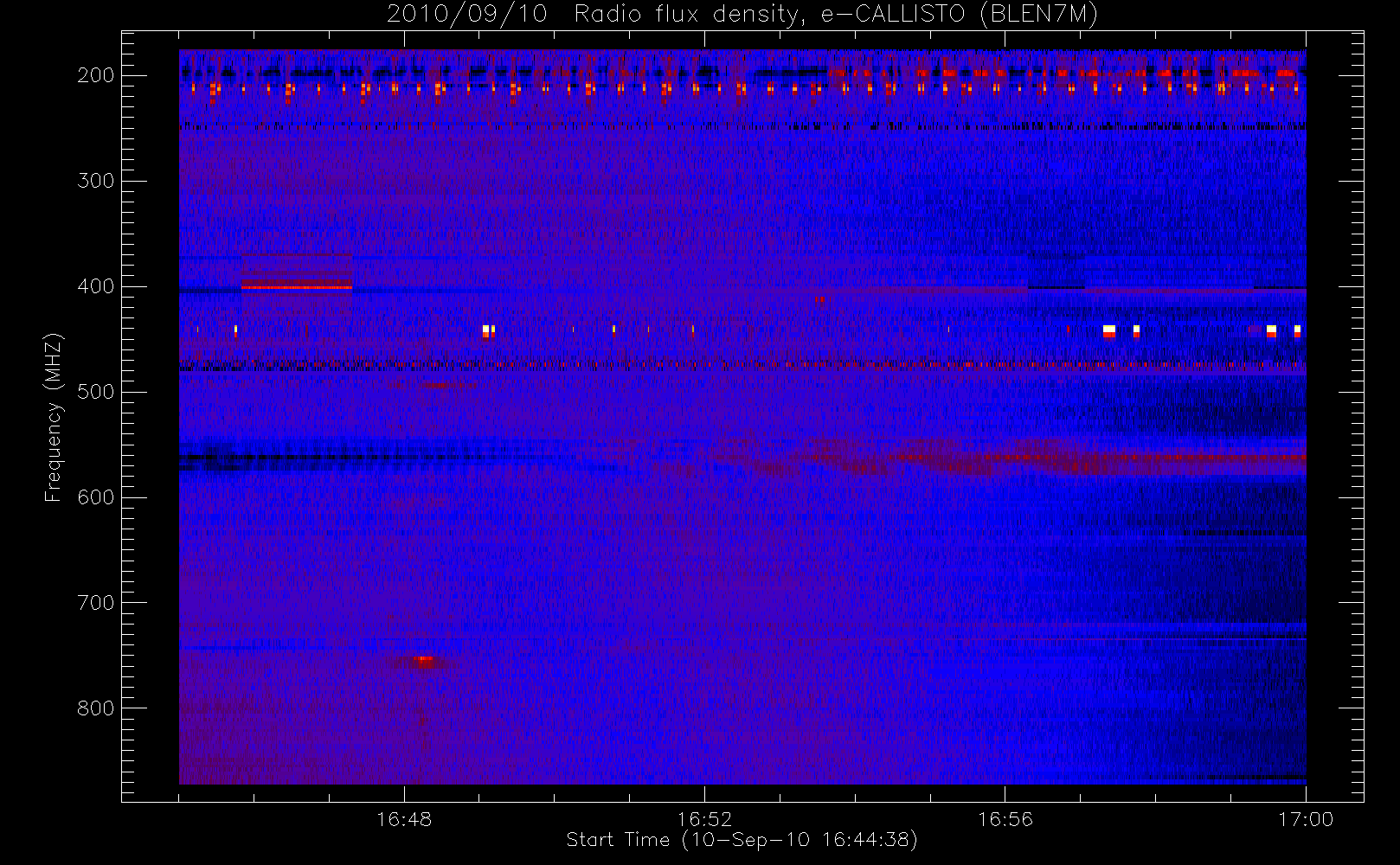1400x865 pixels.
Task: Click the red horizontal band at 400 MHz
Action: (x=297, y=286)
